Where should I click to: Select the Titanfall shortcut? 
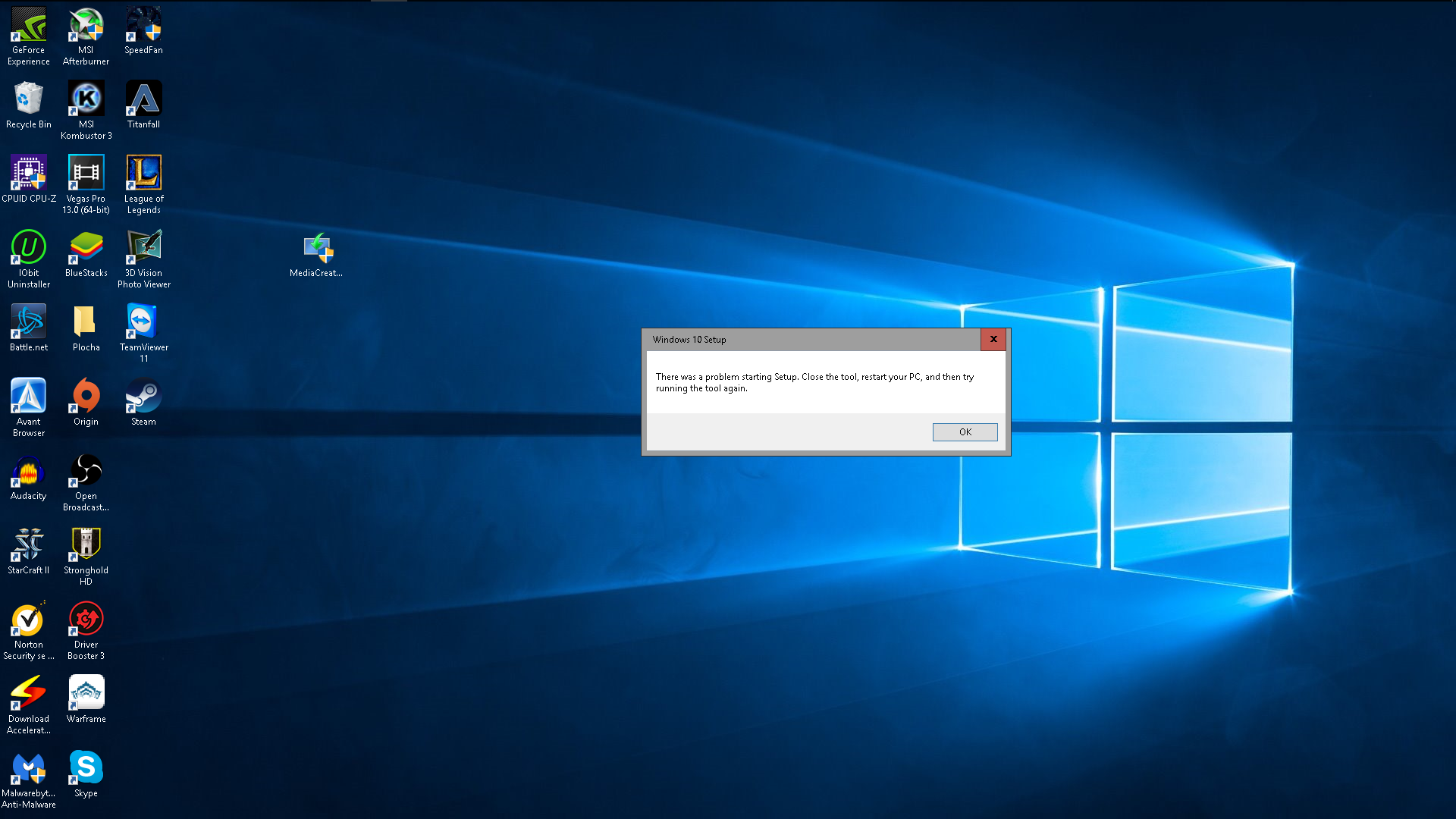[143, 99]
